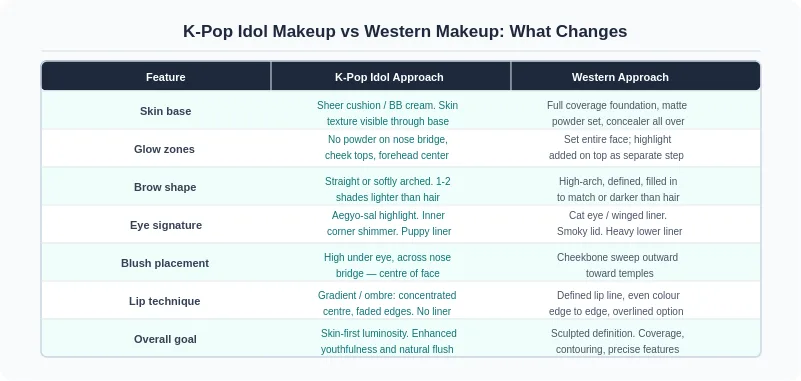This screenshot has height=381, width=801.
Task: Select the Blush placement row label
Action: pyautogui.click(x=165, y=263)
